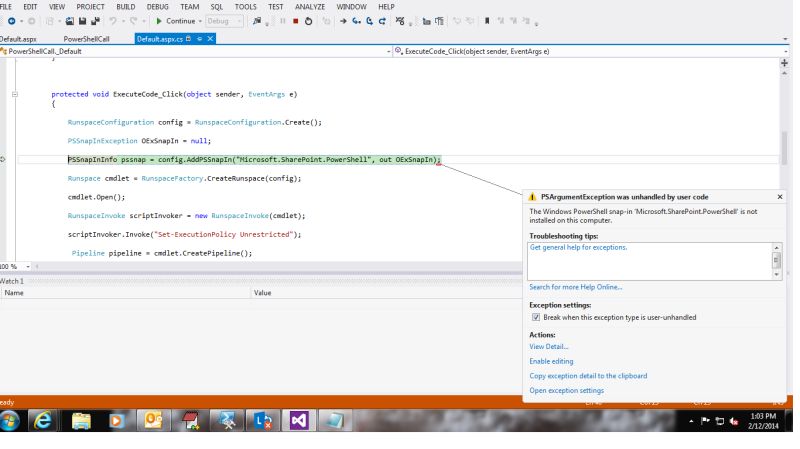
Task: Click the Step Over icon
Action: pyautogui.click(x=369, y=21)
